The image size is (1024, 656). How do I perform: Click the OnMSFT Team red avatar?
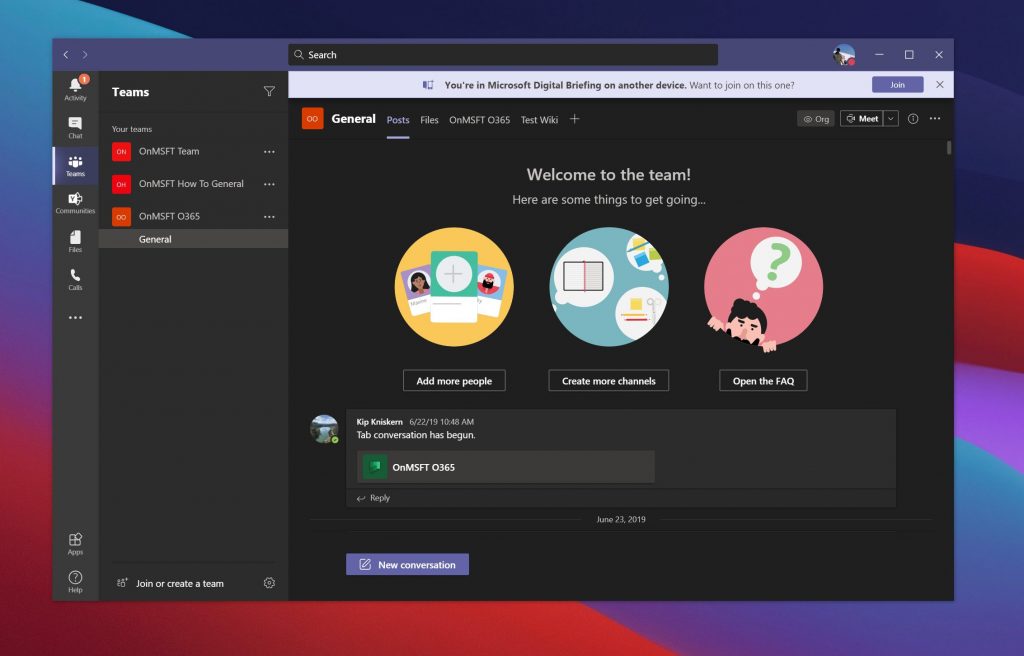click(121, 152)
